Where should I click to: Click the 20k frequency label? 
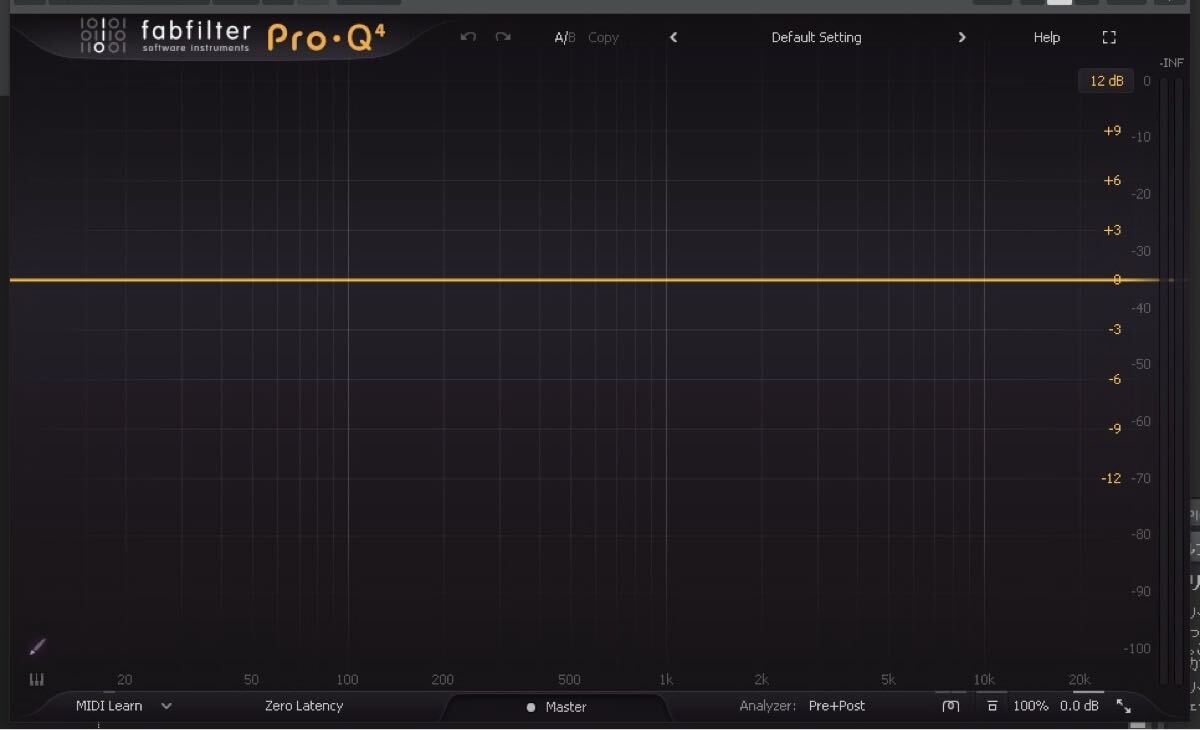coord(1080,679)
